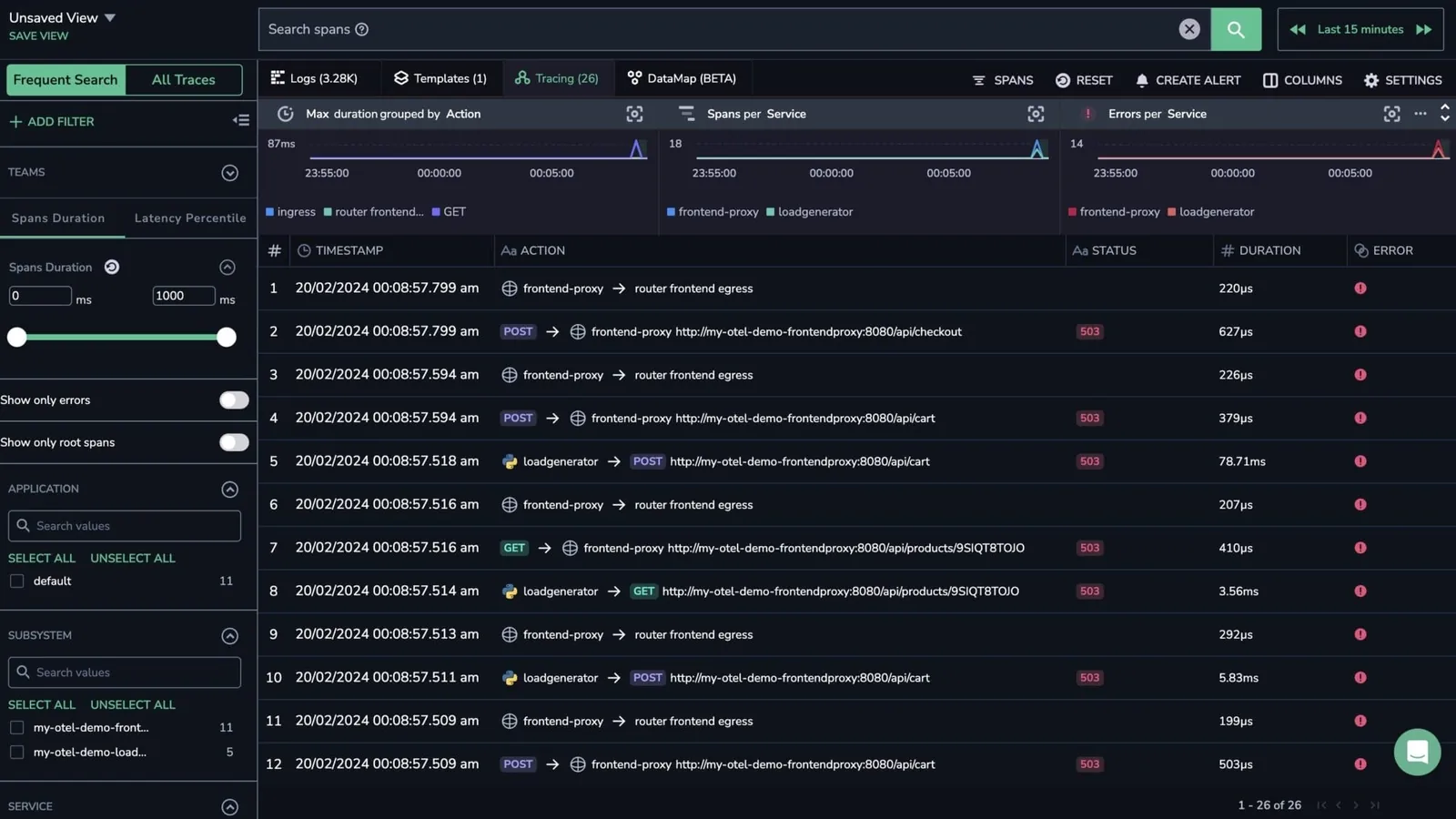Screen dimensions: 1456x819
Task: Toggle Show only errors switch
Action: 234,400
